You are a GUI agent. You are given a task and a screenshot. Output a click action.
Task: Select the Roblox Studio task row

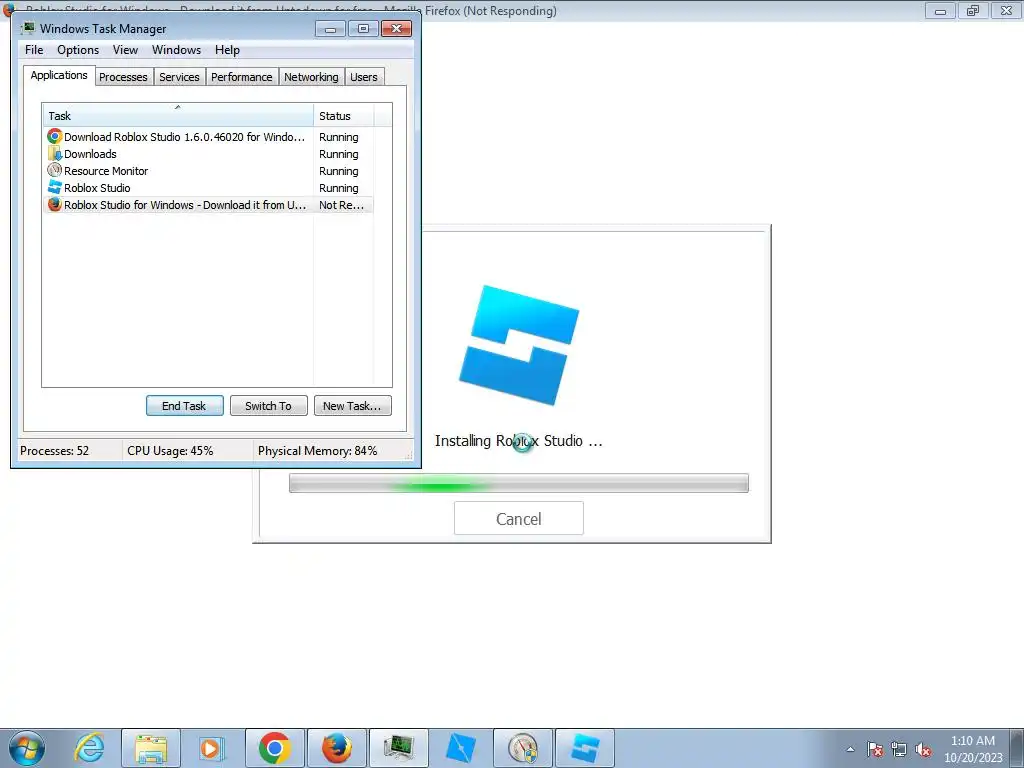[x=208, y=187]
